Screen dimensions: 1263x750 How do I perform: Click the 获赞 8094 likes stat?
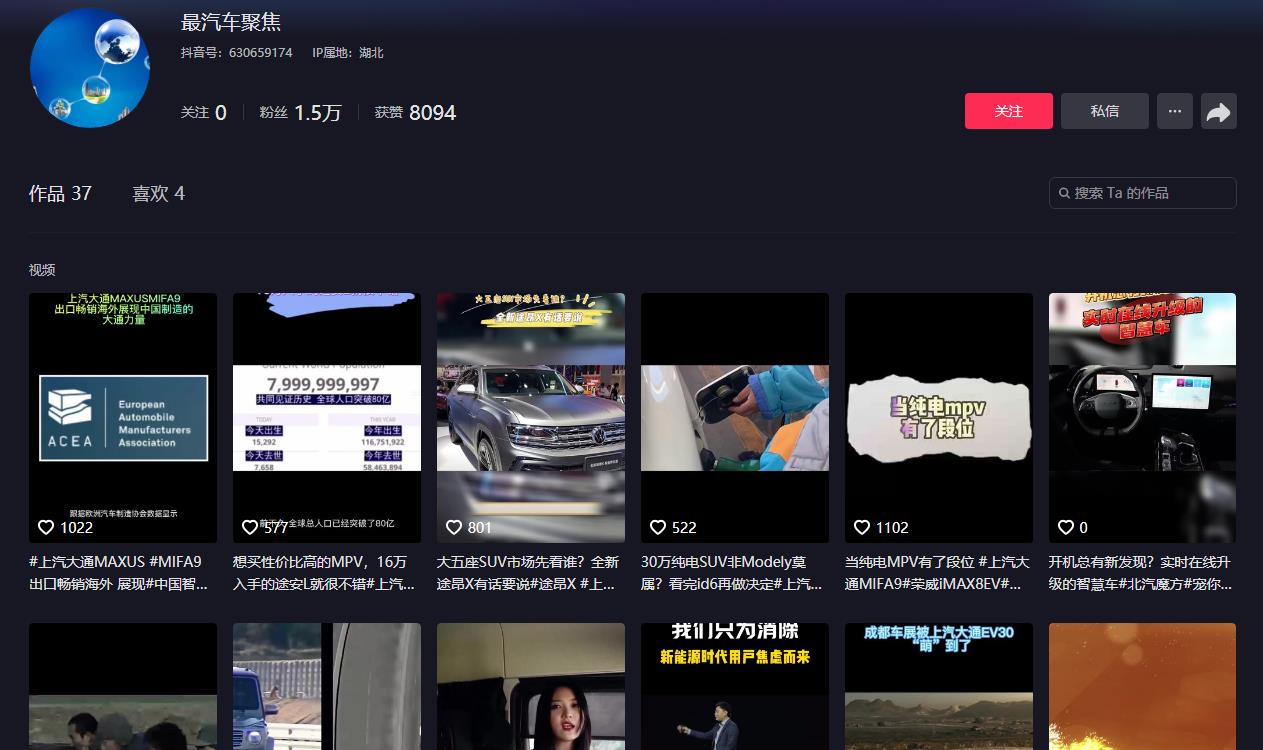[415, 113]
